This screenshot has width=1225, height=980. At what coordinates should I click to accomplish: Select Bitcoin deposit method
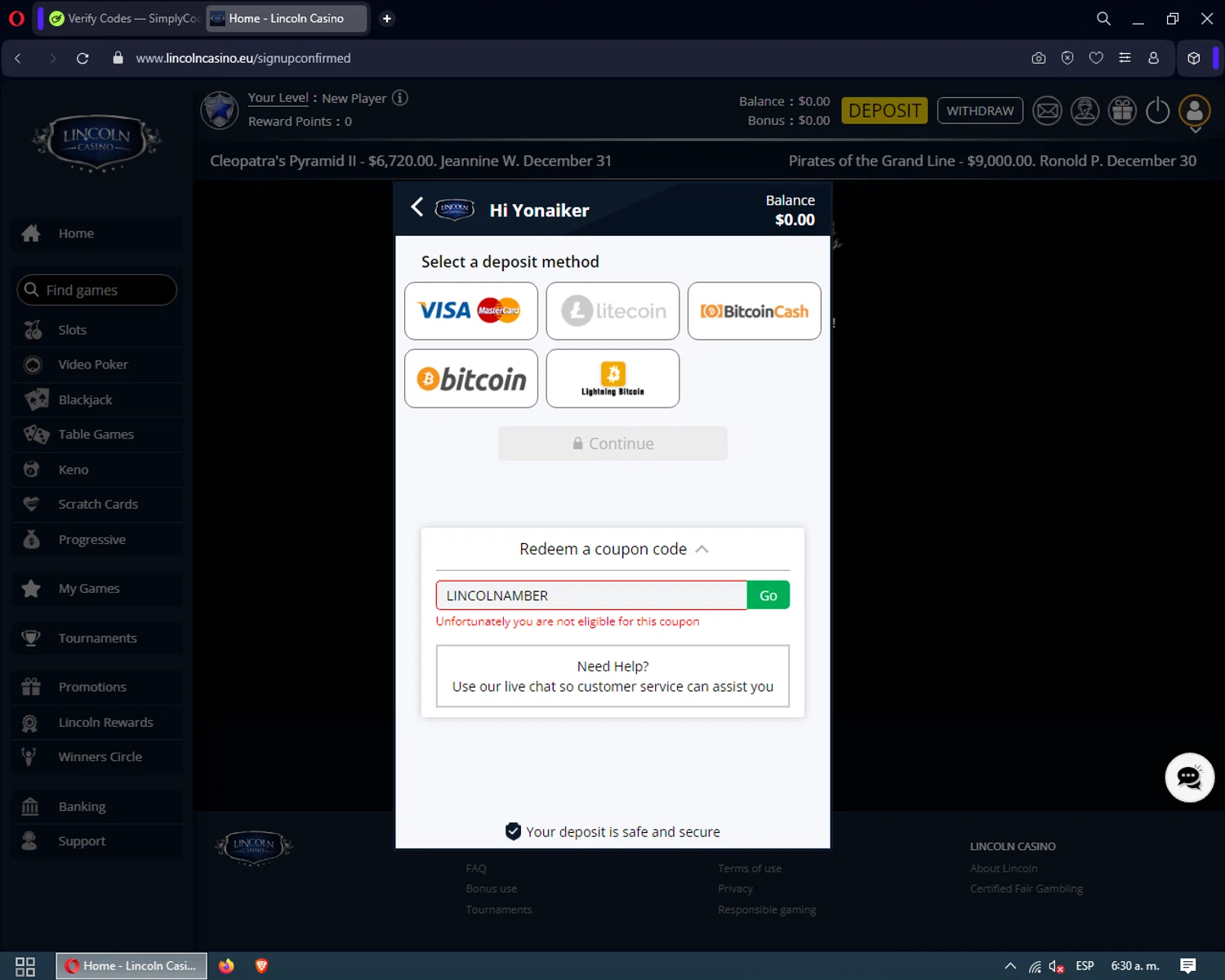[471, 378]
